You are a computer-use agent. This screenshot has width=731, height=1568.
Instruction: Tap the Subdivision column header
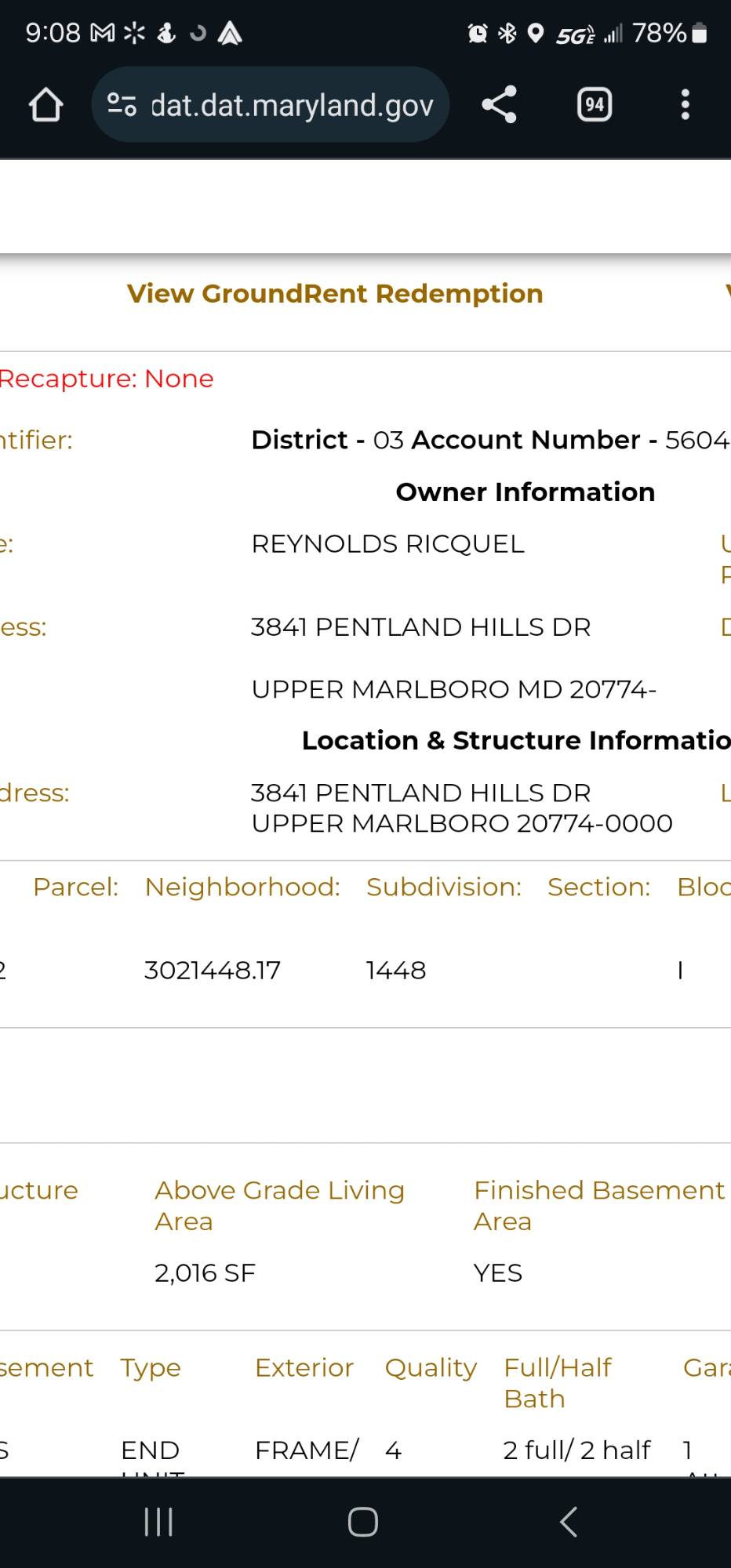coord(444,887)
